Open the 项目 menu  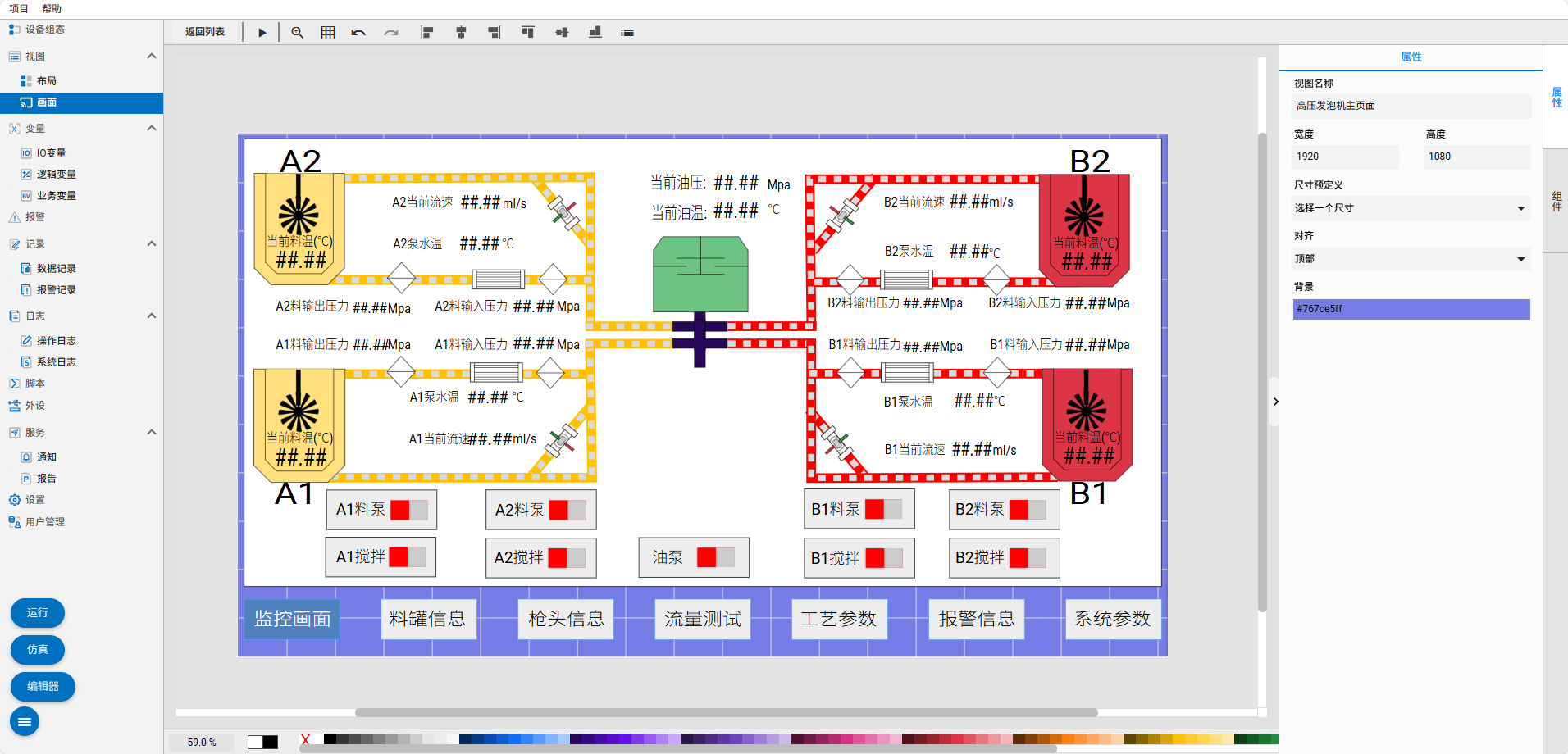pyautogui.click(x=19, y=9)
